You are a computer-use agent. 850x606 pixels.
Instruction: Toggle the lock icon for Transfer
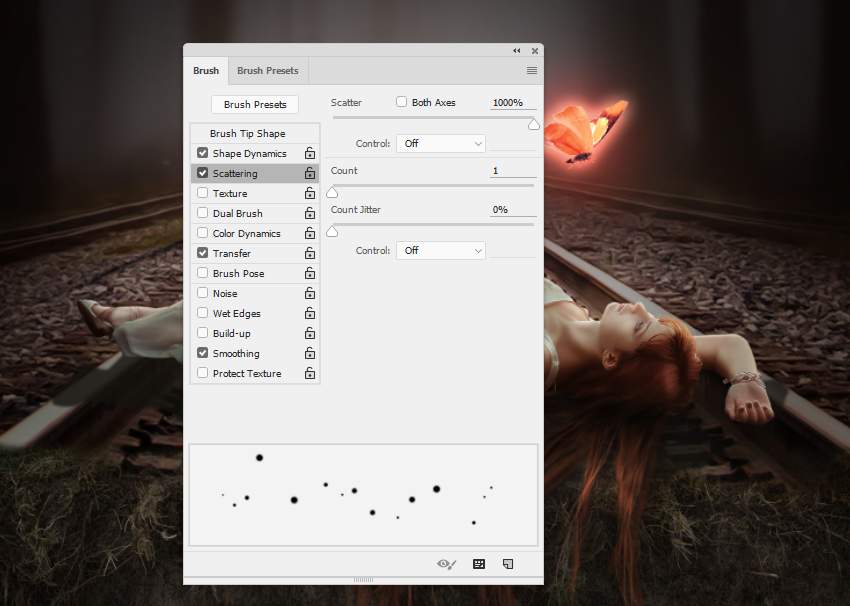[310, 254]
